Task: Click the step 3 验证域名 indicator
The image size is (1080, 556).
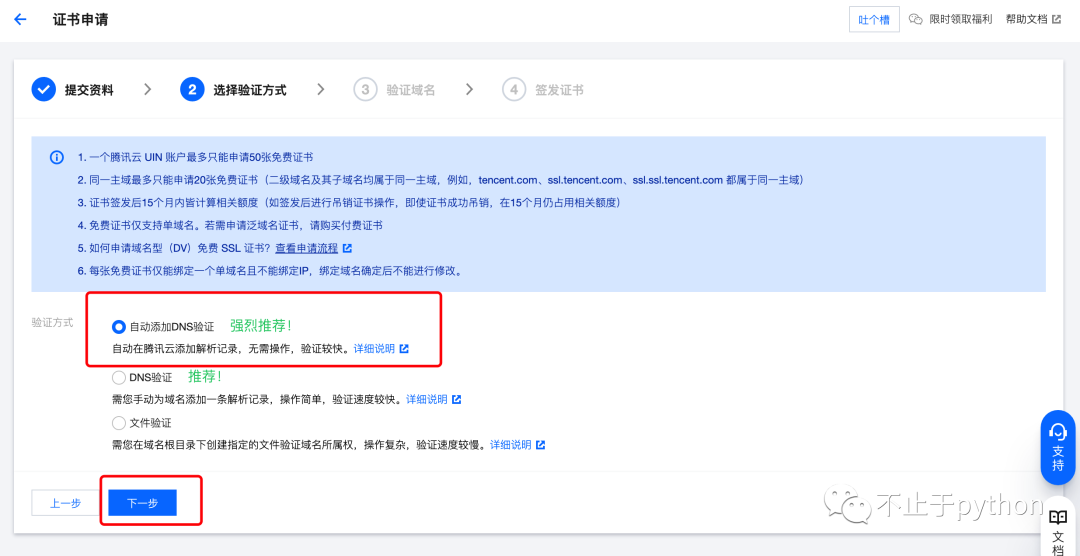Action: 365,89
